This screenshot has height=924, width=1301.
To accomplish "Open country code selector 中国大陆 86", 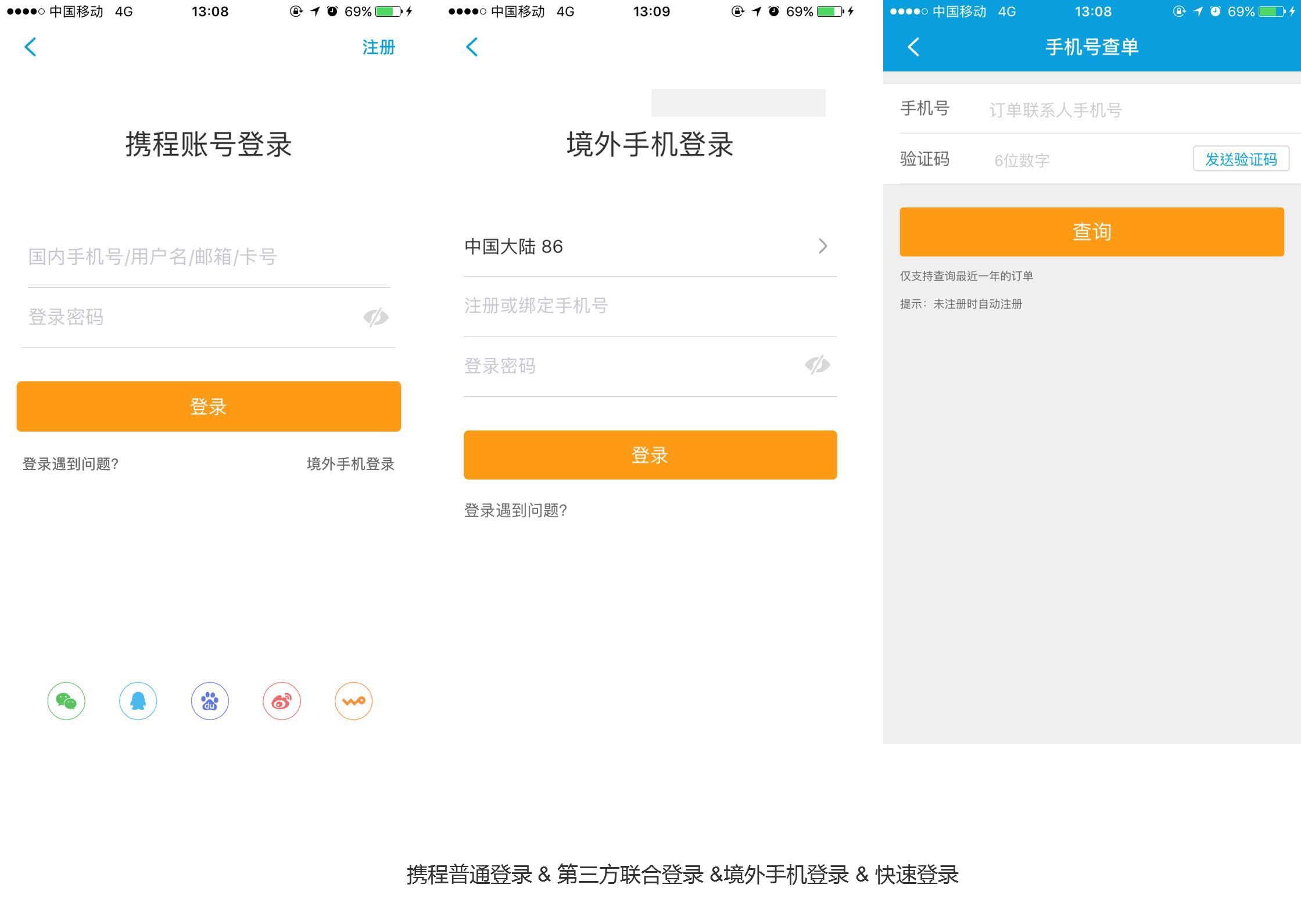I will 650,246.
